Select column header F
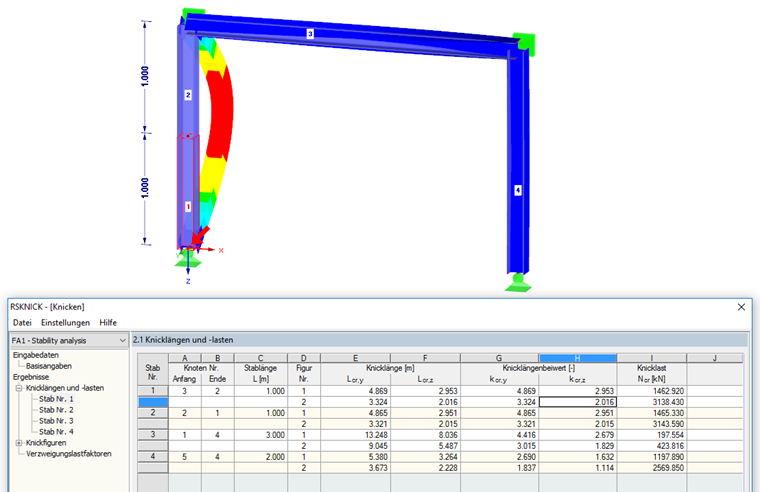 coord(425,358)
